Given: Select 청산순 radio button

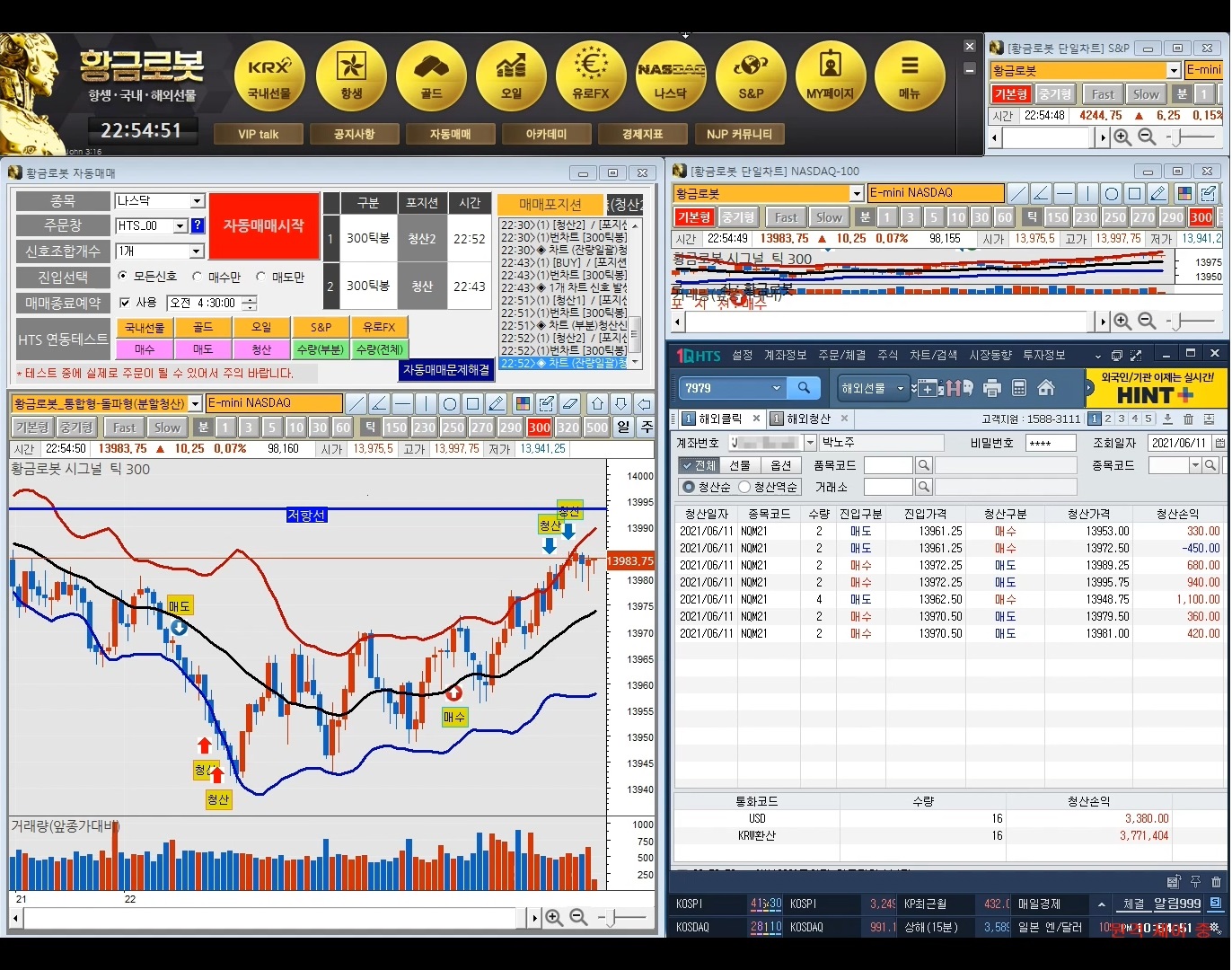Looking at the screenshot, I should 689,487.
